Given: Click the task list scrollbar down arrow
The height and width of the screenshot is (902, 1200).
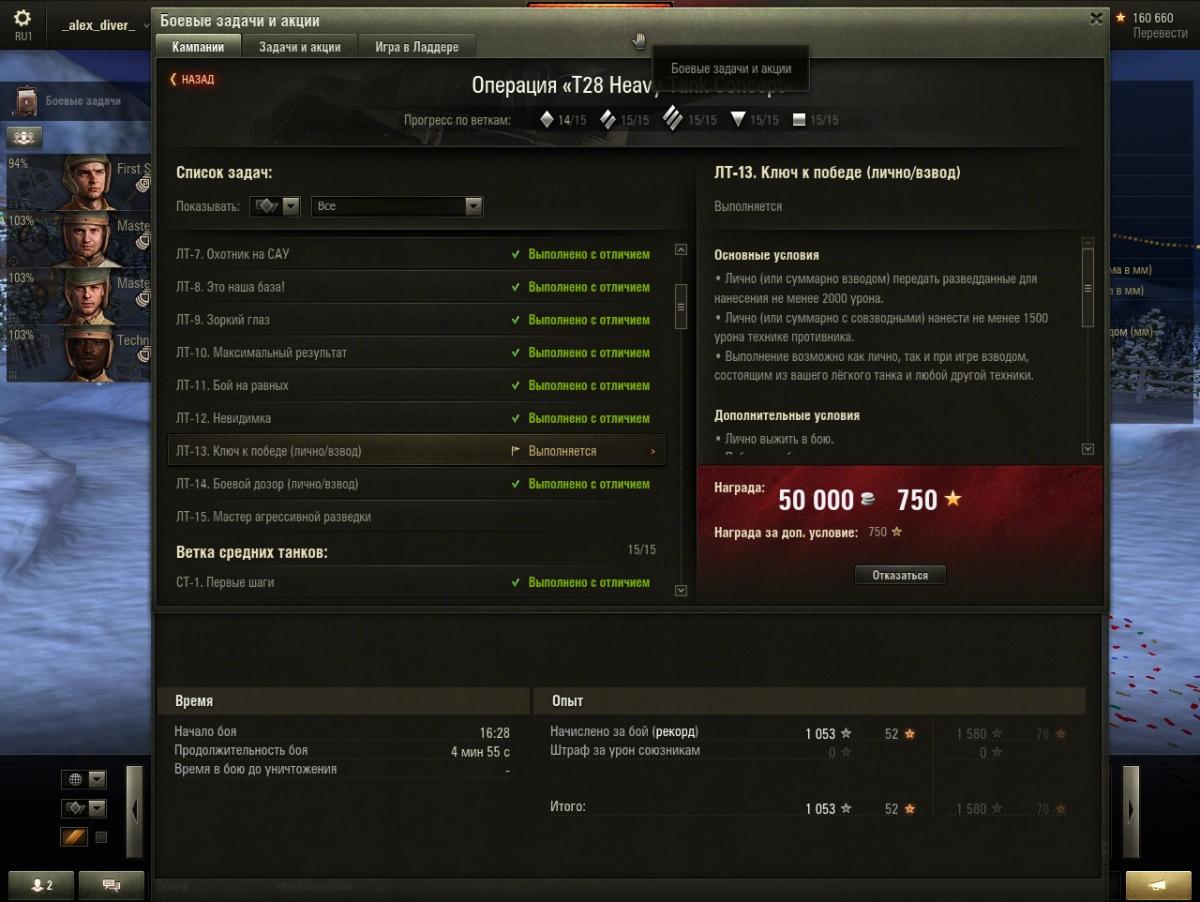Looking at the screenshot, I should point(681,590).
